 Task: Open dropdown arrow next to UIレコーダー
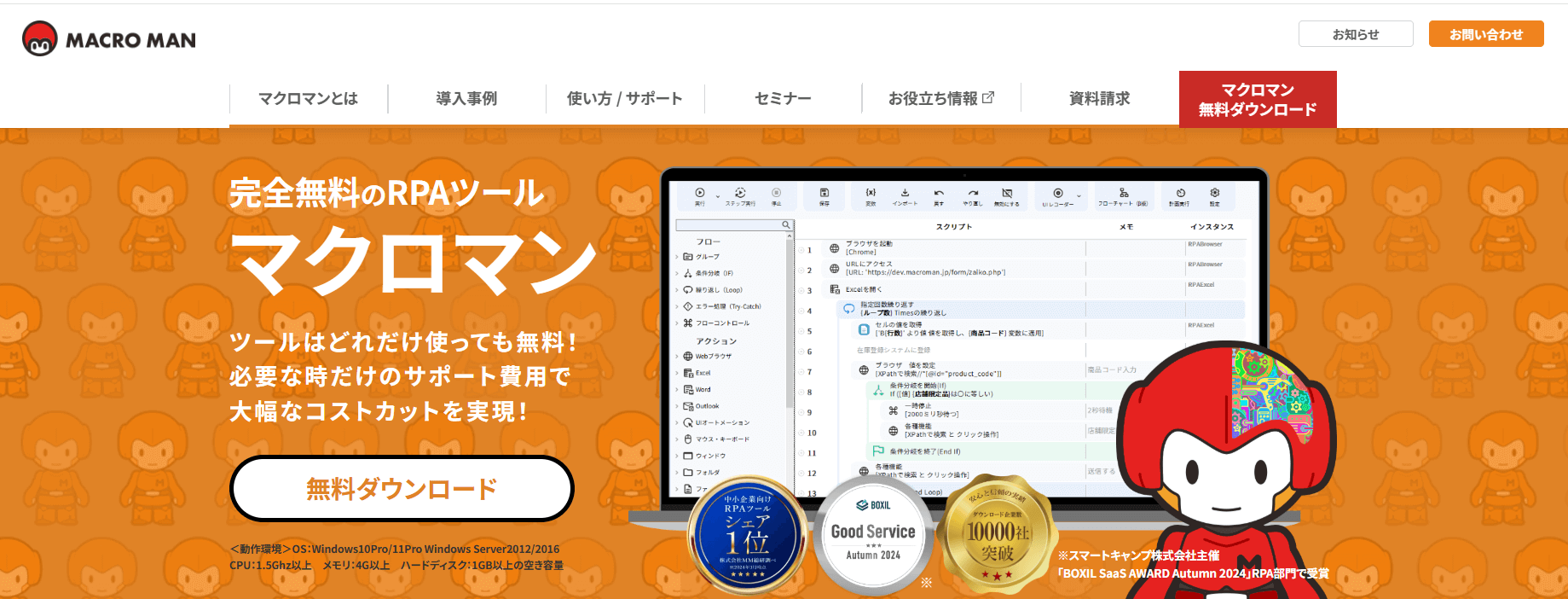(1079, 196)
